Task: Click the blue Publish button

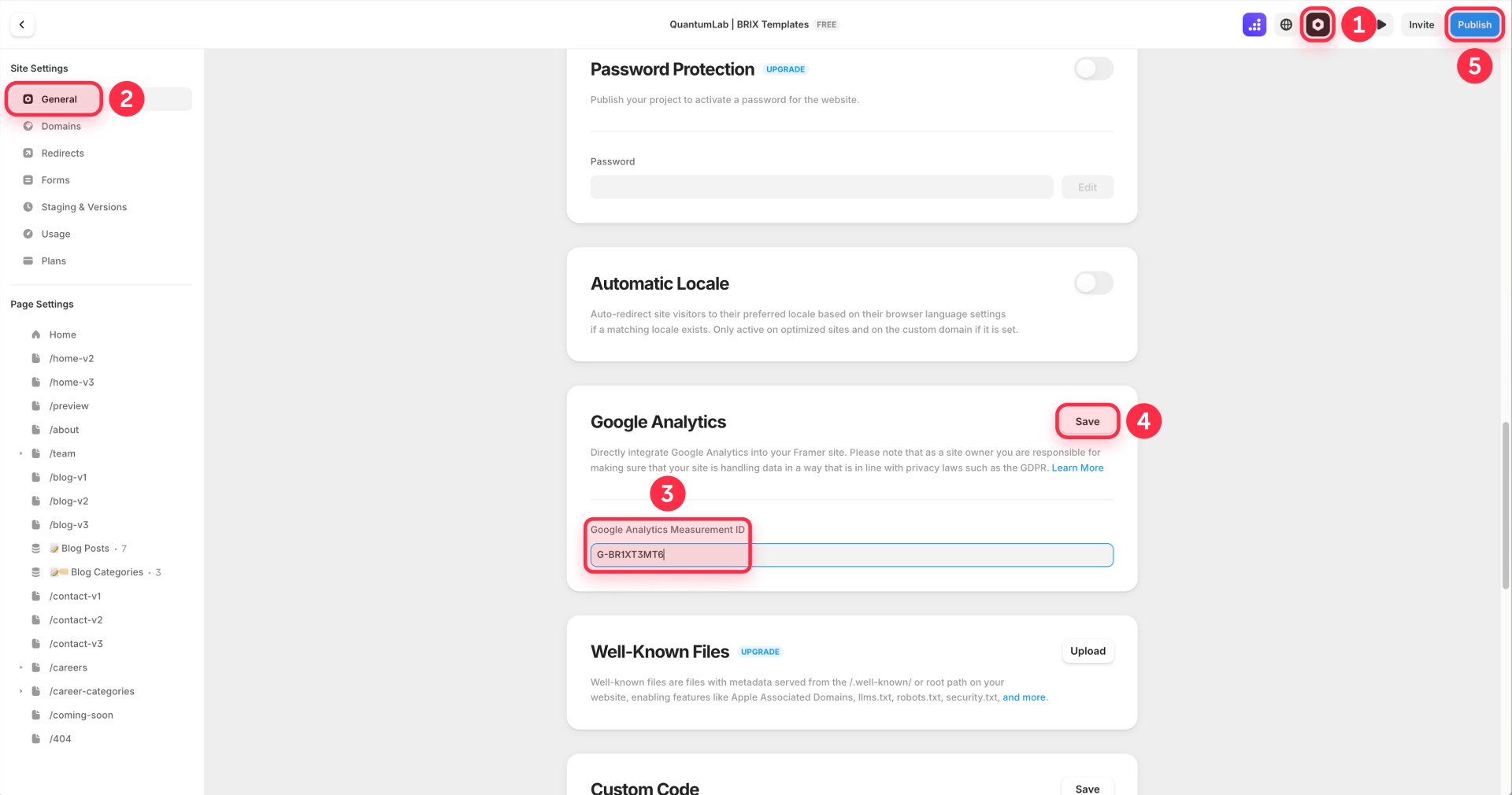Action: [1473, 24]
